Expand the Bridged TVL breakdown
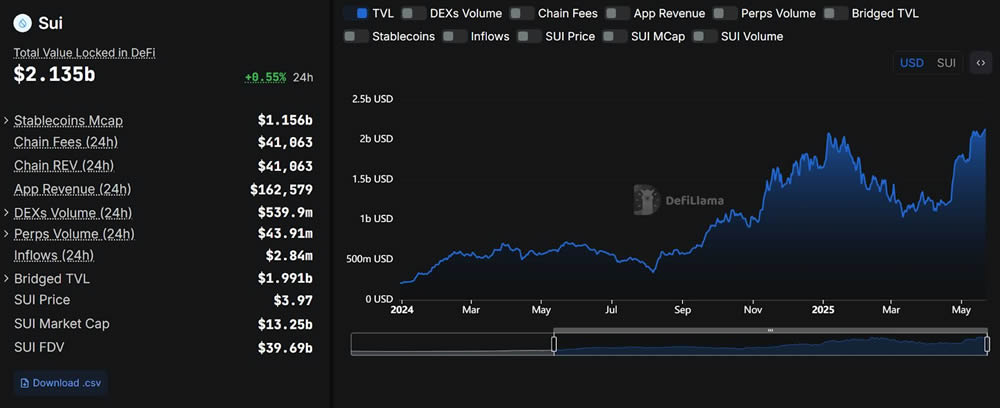 pyautogui.click(x=7, y=279)
